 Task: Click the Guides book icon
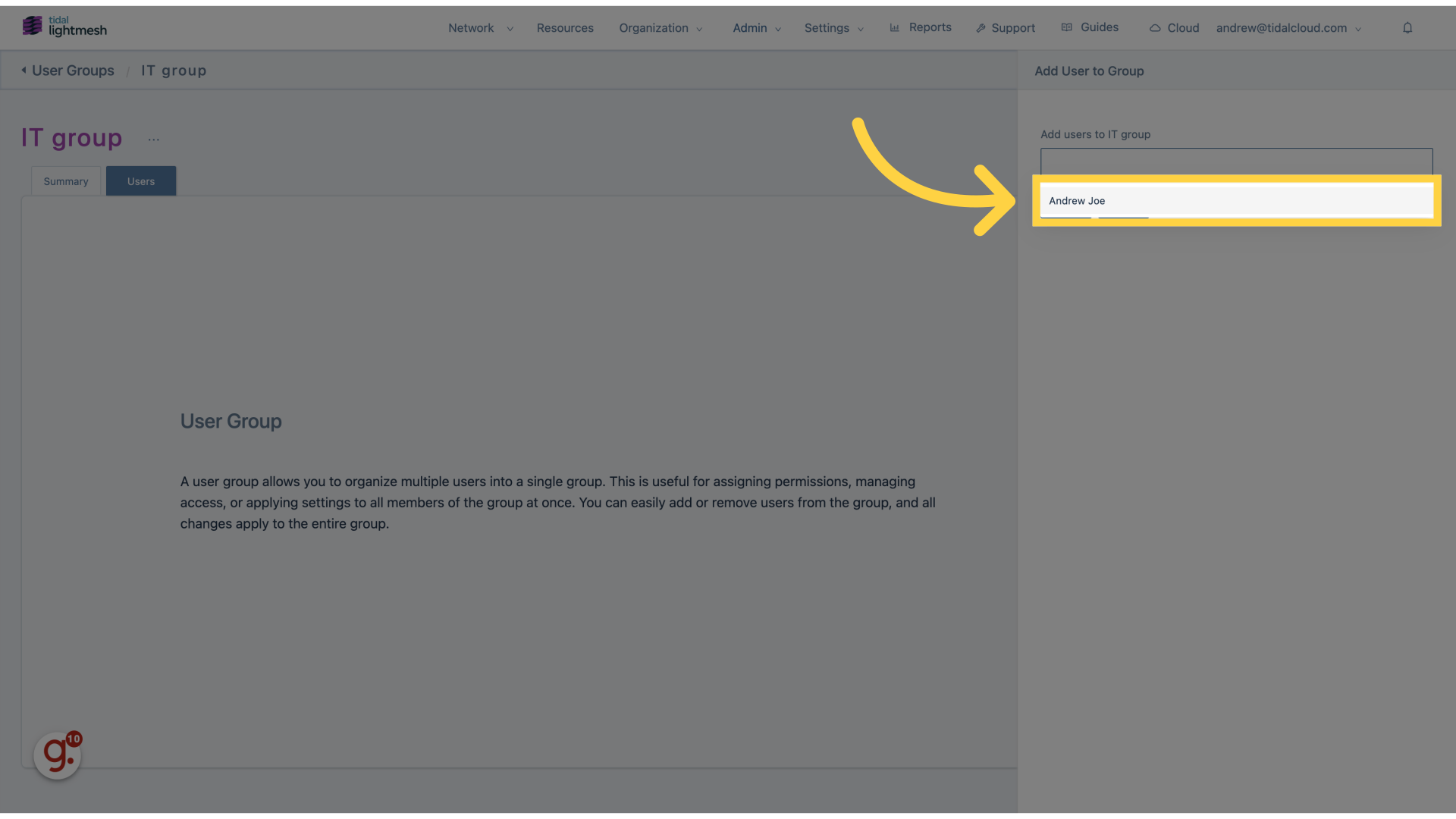pos(1067,28)
